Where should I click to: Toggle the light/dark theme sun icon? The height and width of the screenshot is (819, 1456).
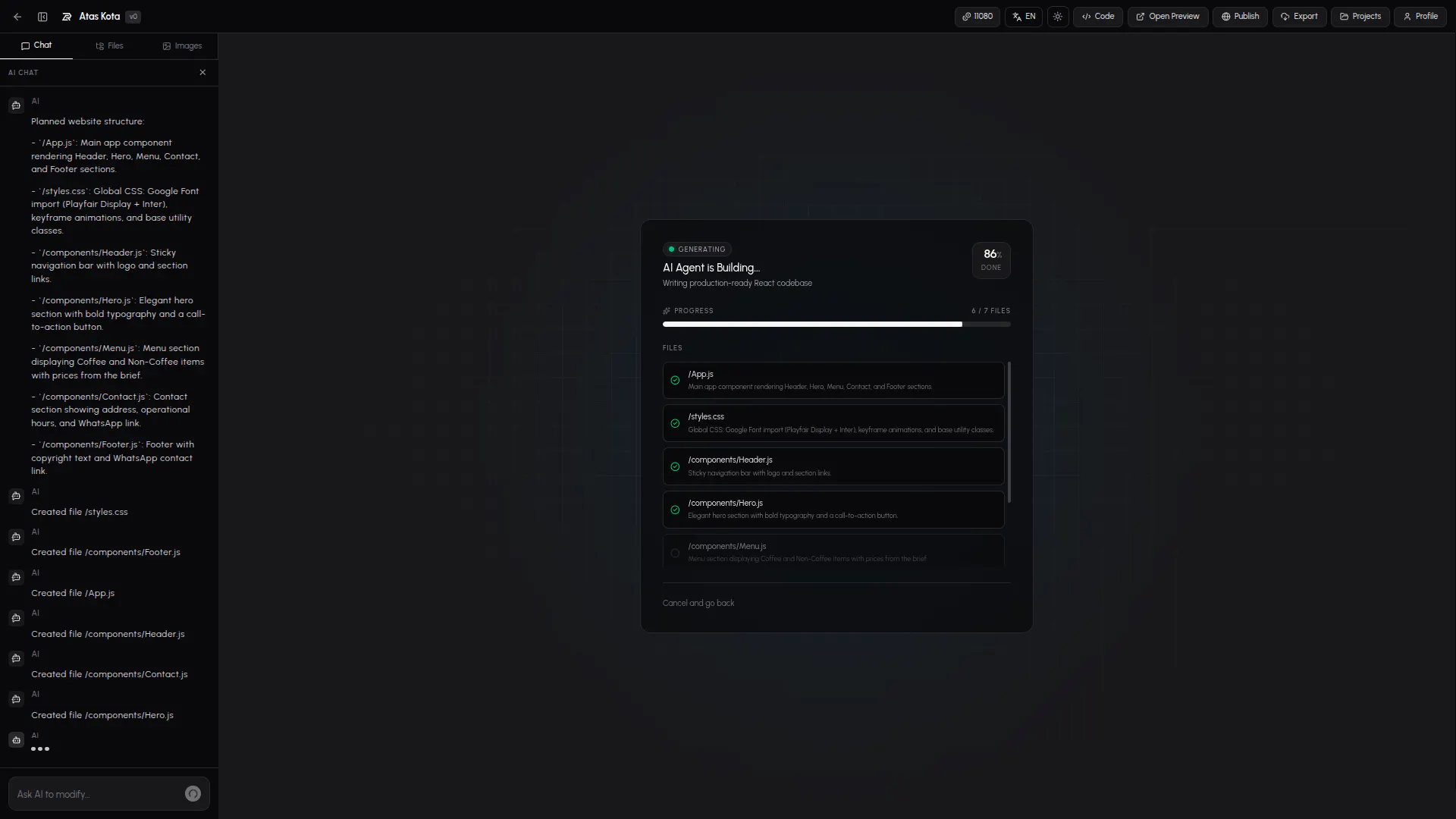[1058, 17]
